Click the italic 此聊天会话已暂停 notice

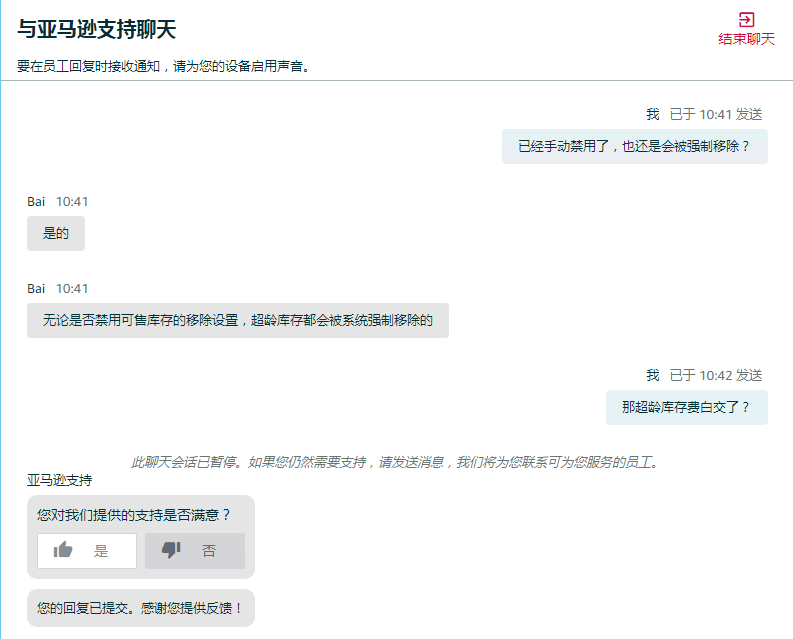tap(395, 462)
